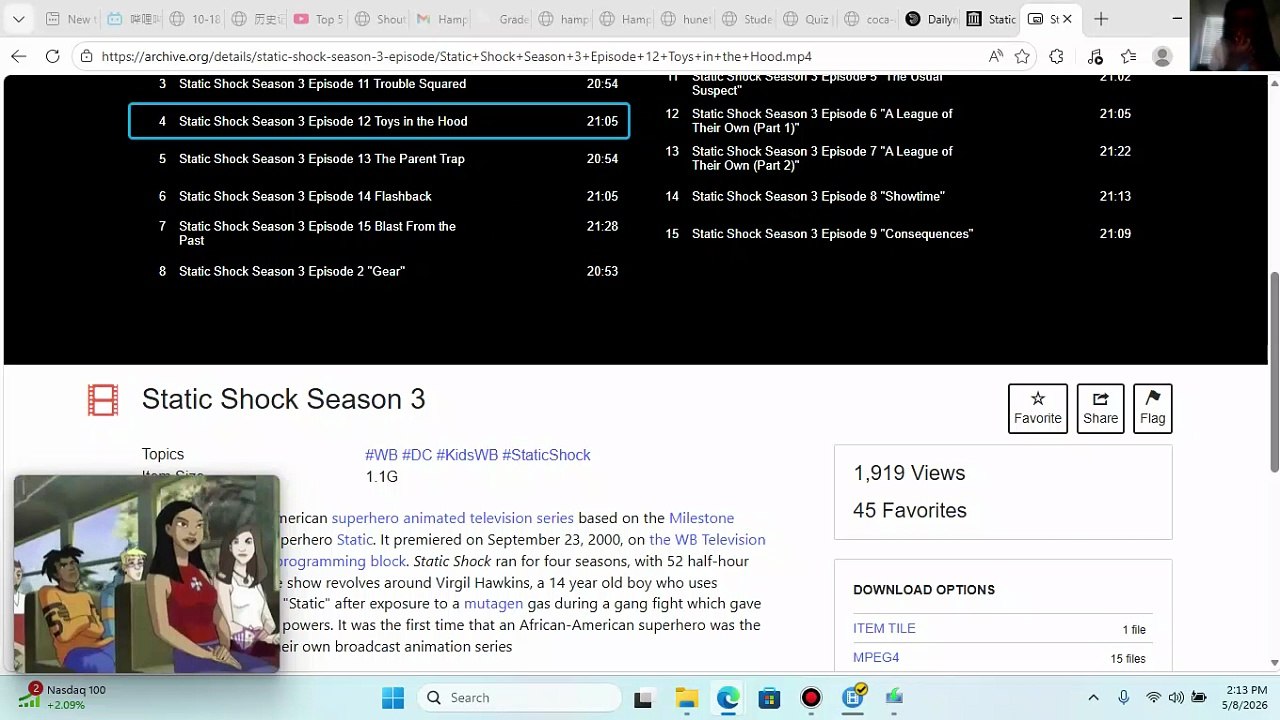Screen dimensions: 1280x720
Task: Open the battery tray icon
Action: coord(1199,698)
